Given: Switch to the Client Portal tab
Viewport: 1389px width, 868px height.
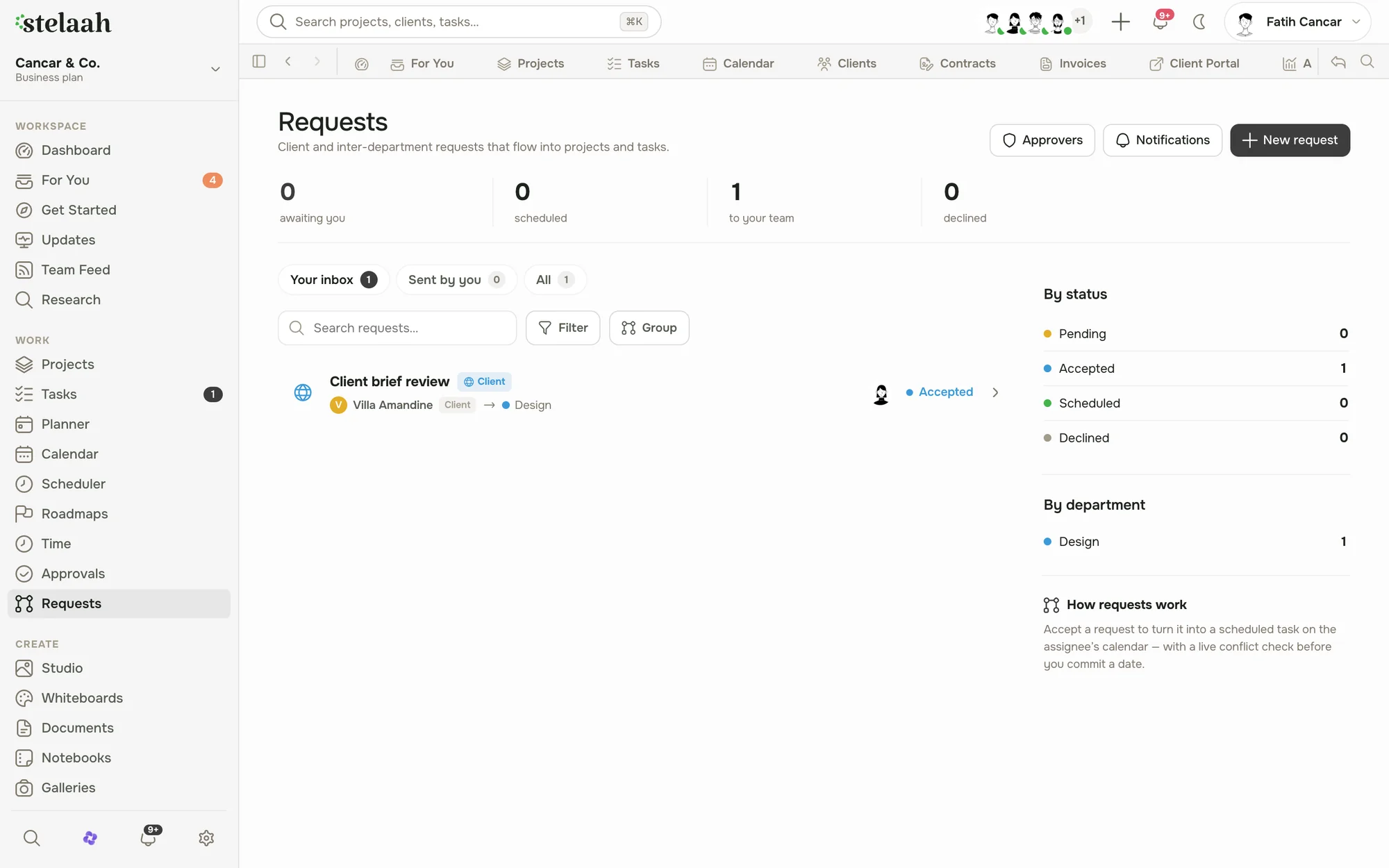Looking at the screenshot, I should coord(1195,63).
